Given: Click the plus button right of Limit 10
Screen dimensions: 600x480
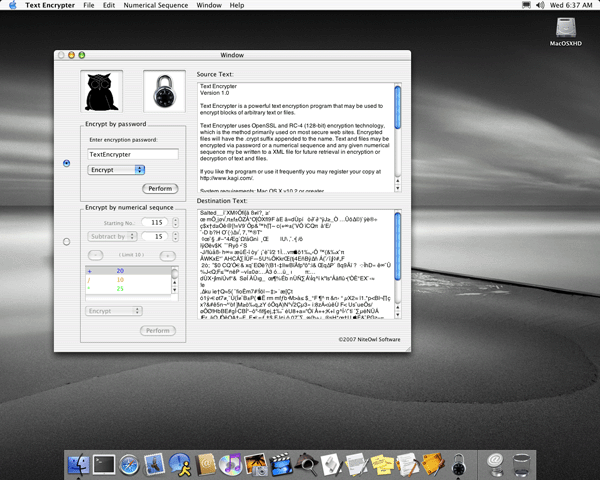Looking at the screenshot, I should (x=168, y=256).
